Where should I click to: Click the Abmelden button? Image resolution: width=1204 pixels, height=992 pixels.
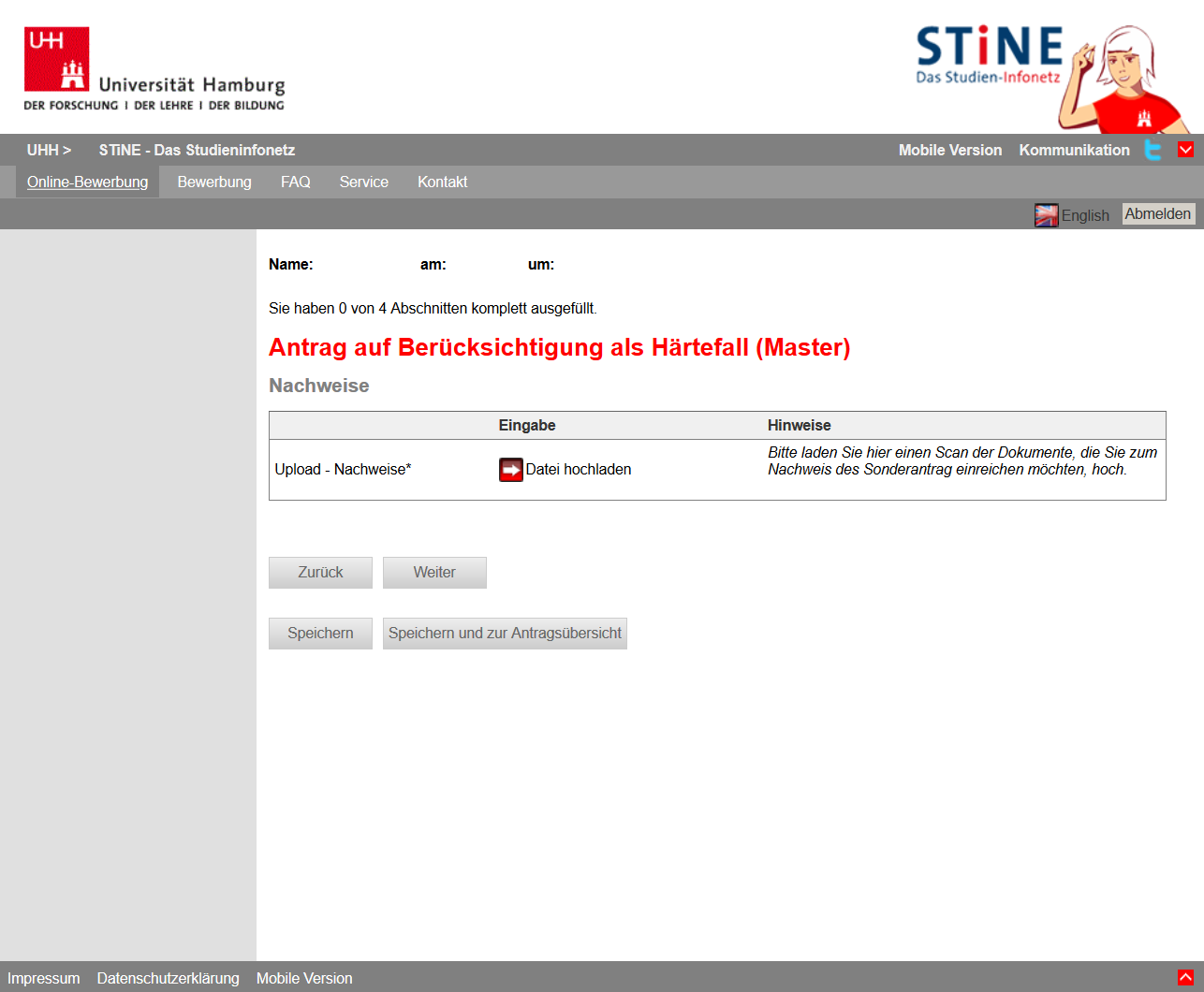coord(1158,213)
